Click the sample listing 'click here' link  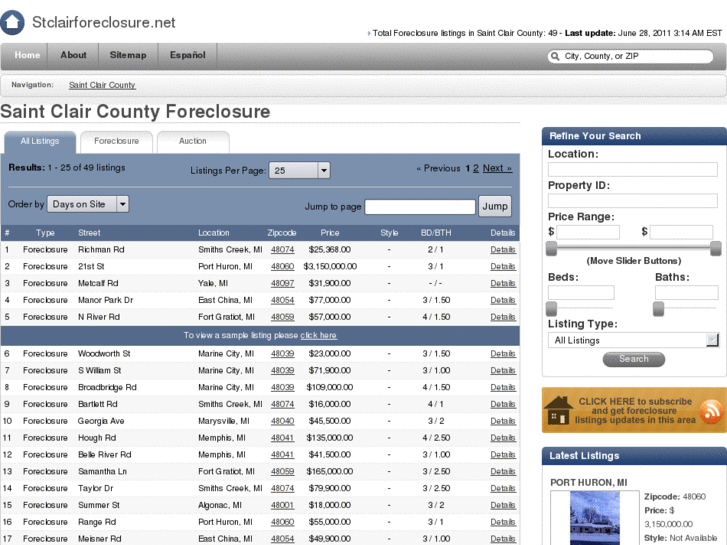point(318,335)
